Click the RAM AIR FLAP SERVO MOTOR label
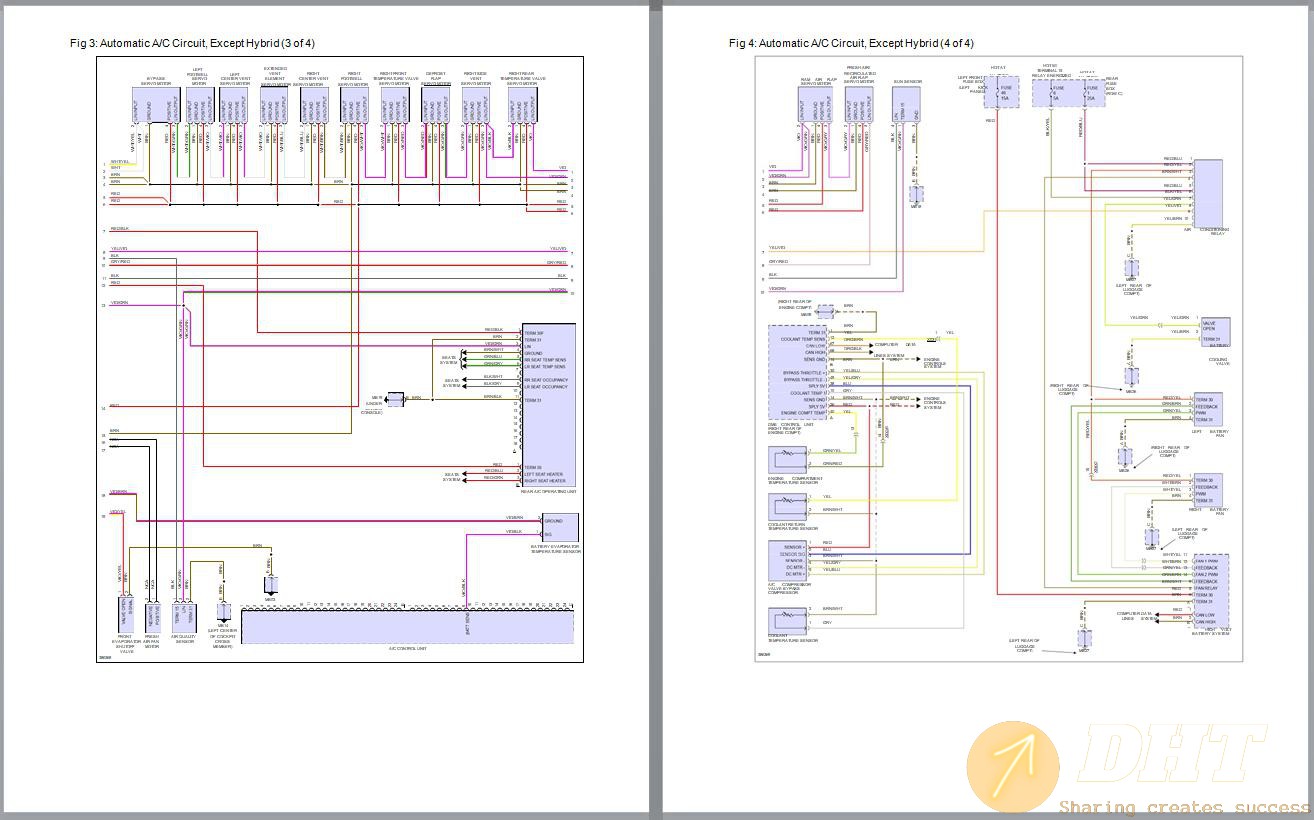Image resolution: width=1314 pixels, height=820 pixels. [818, 81]
